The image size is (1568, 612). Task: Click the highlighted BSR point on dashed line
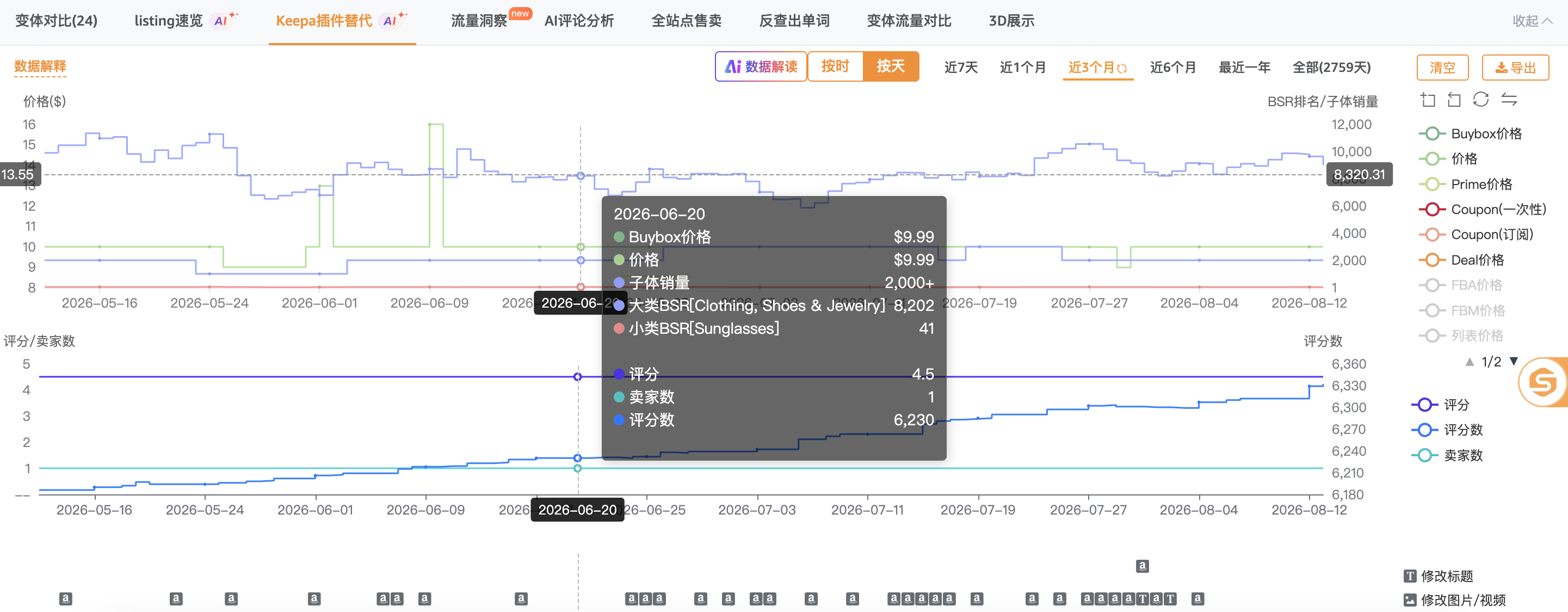(x=581, y=175)
